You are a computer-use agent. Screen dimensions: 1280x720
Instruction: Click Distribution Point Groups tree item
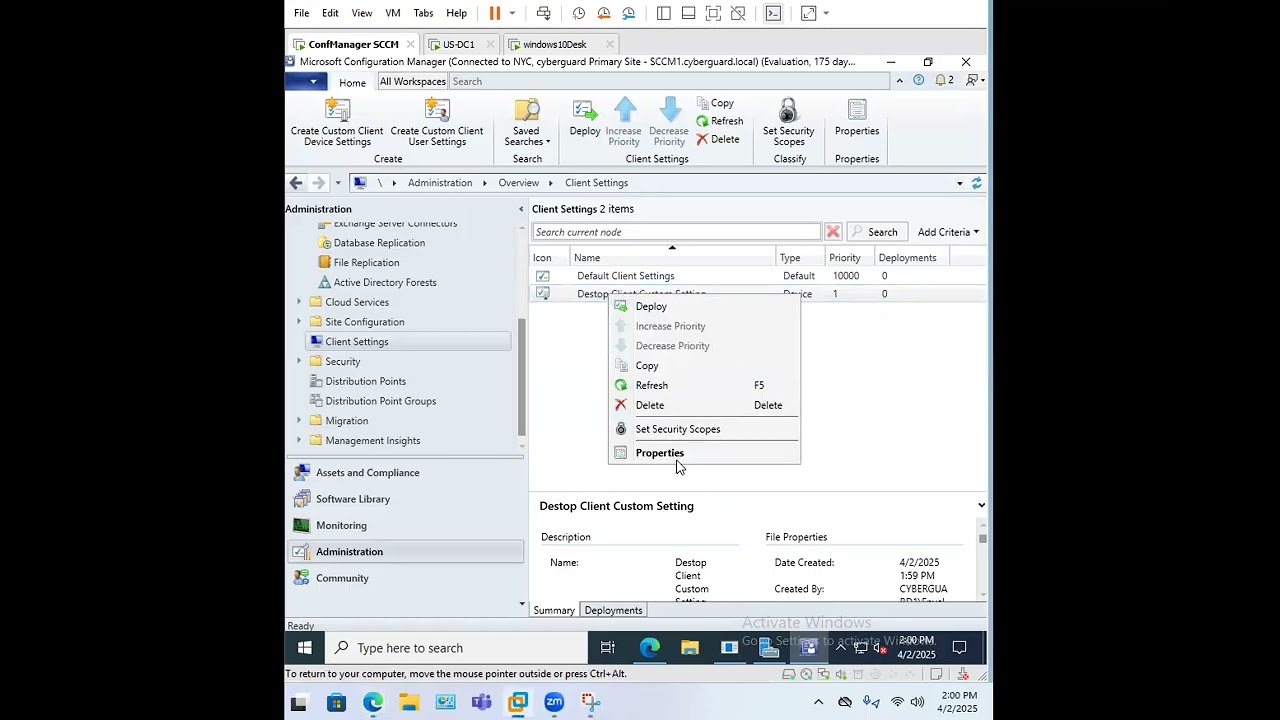(380, 401)
